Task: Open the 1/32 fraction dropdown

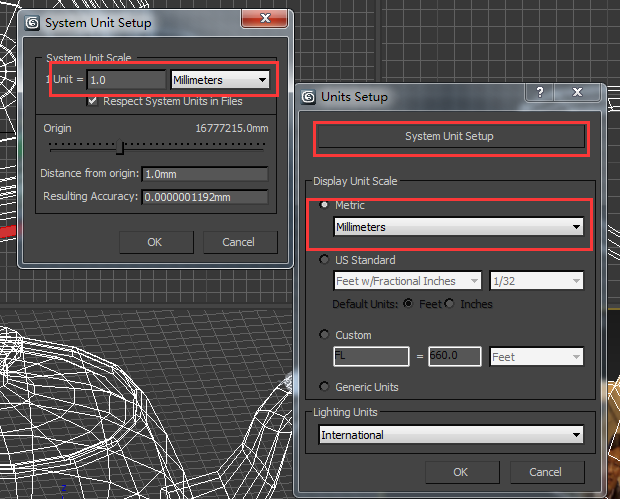Action: tap(536, 281)
